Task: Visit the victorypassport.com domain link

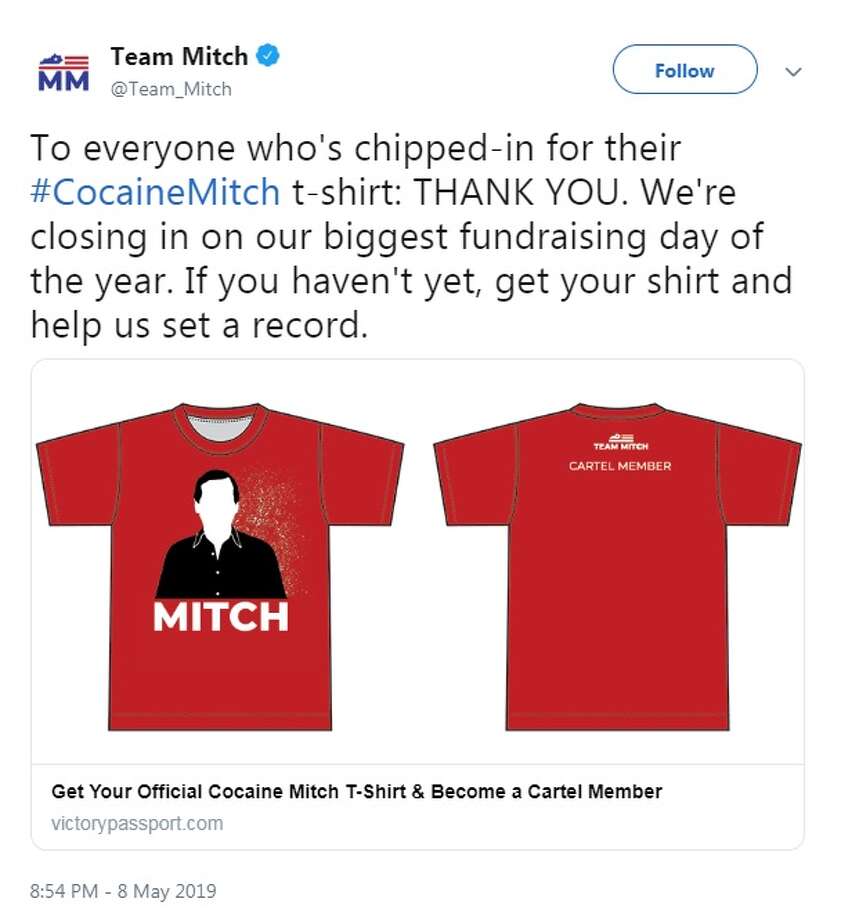Action: pos(137,823)
